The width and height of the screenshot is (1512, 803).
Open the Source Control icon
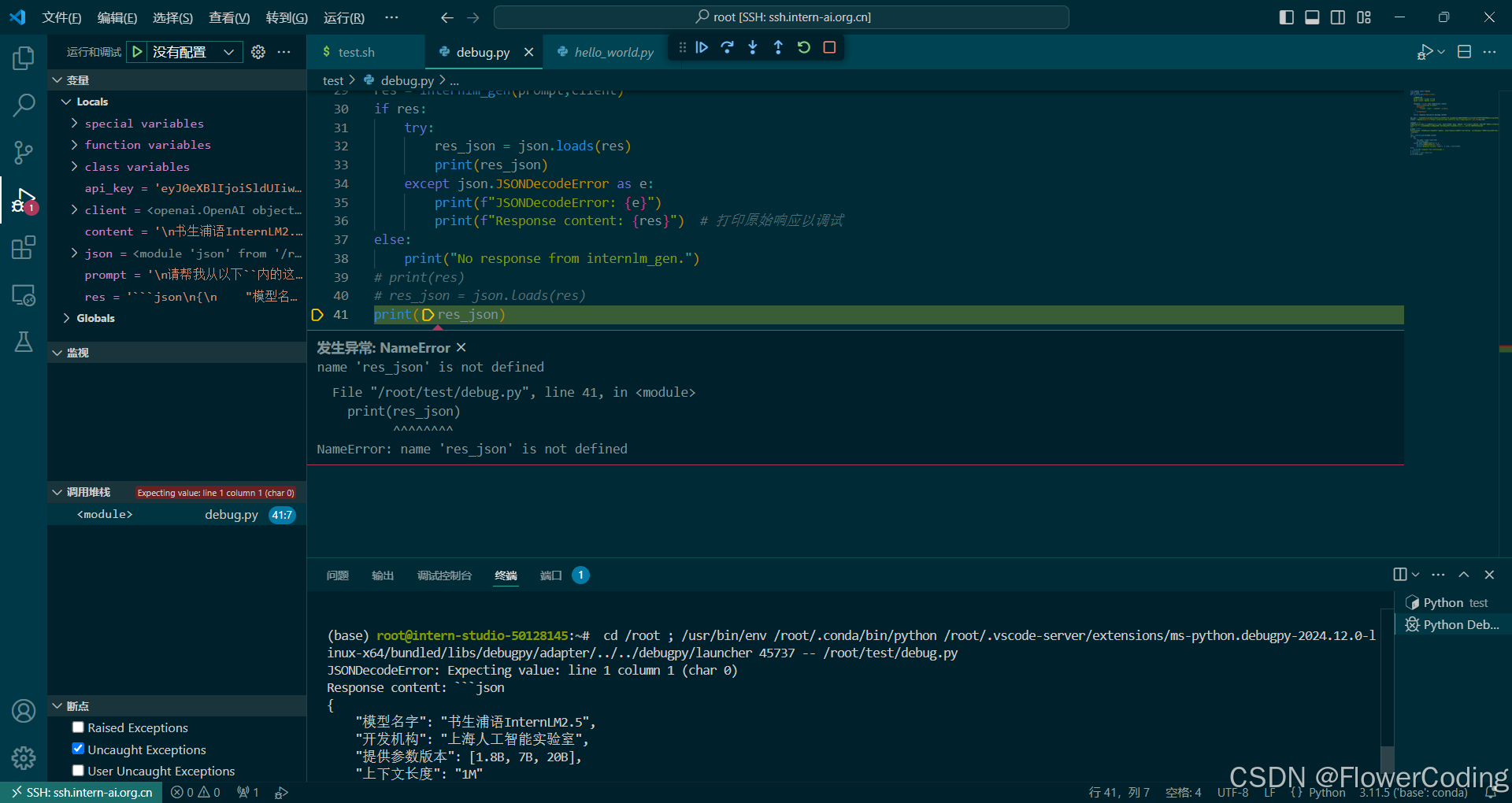[24, 152]
